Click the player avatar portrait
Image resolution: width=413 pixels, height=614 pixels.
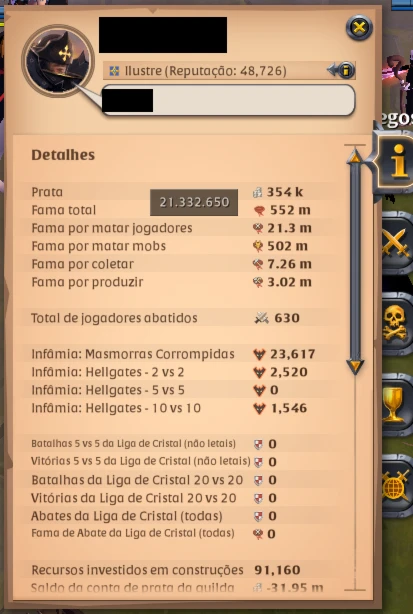(x=58, y=60)
